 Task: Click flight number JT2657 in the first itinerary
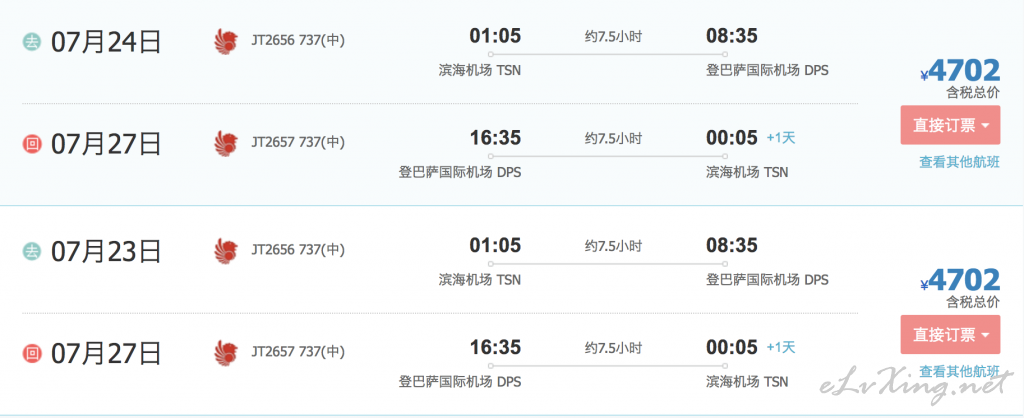pos(273,142)
